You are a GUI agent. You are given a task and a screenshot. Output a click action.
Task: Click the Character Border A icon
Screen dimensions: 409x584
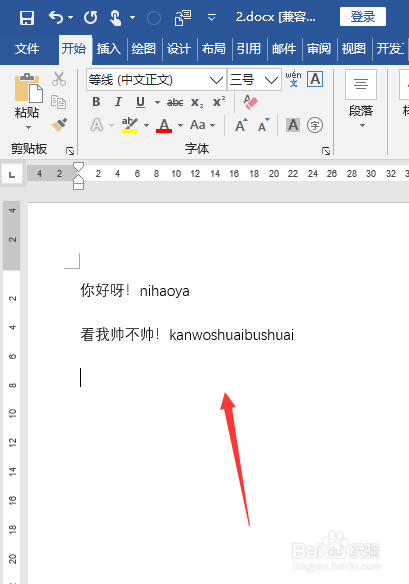pos(315,79)
